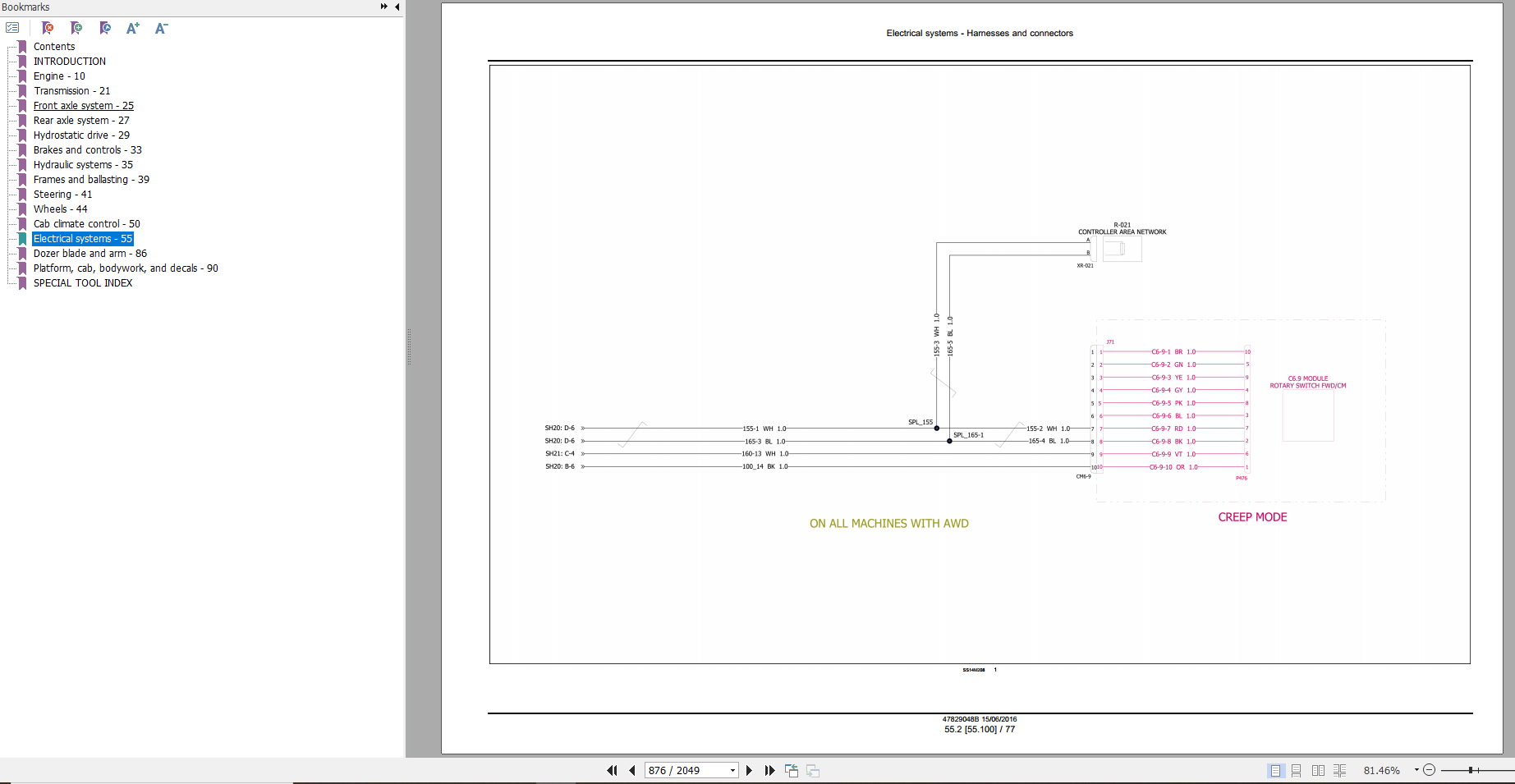Go to the first page
This screenshot has width=1515, height=784.
612,770
